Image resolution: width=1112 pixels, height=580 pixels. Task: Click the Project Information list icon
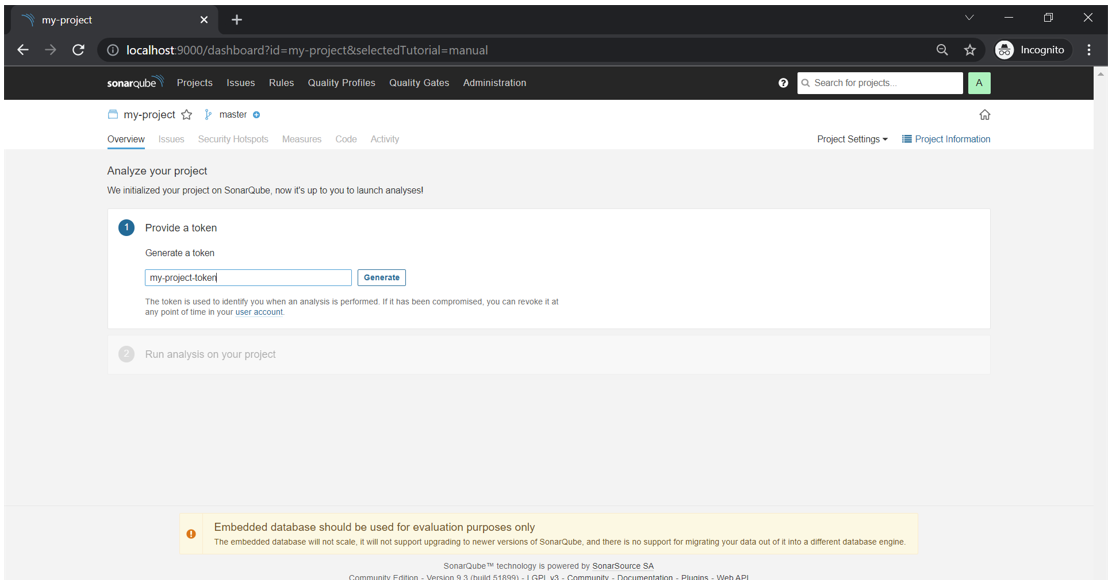click(x=906, y=139)
